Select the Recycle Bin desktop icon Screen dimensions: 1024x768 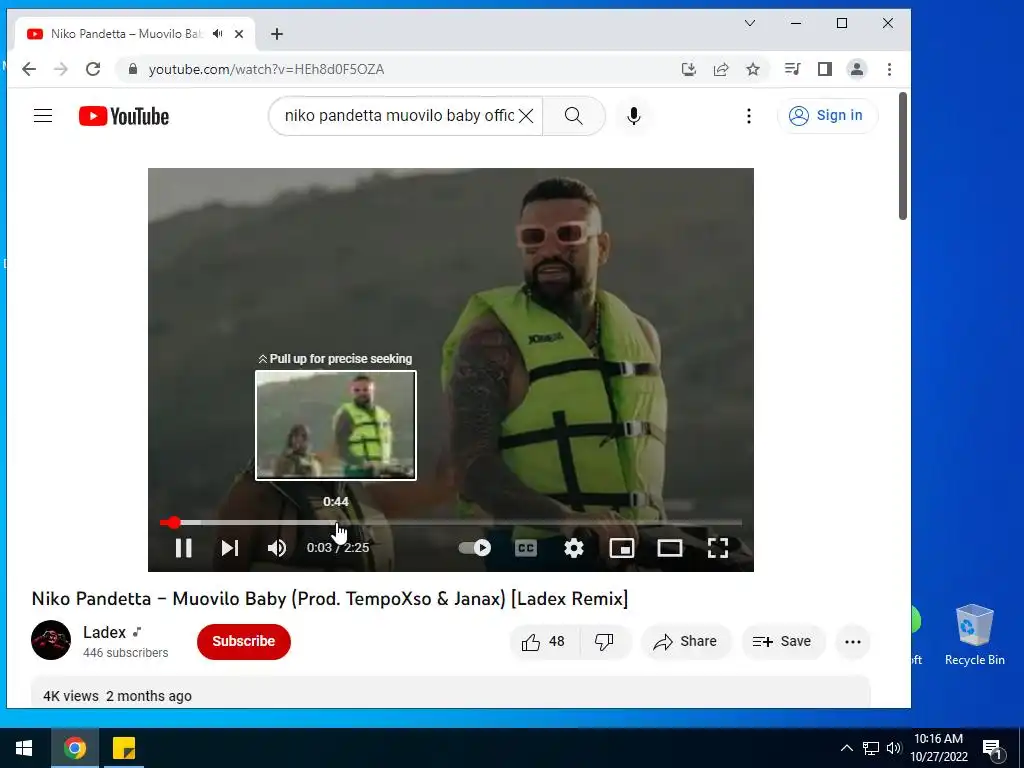974,635
